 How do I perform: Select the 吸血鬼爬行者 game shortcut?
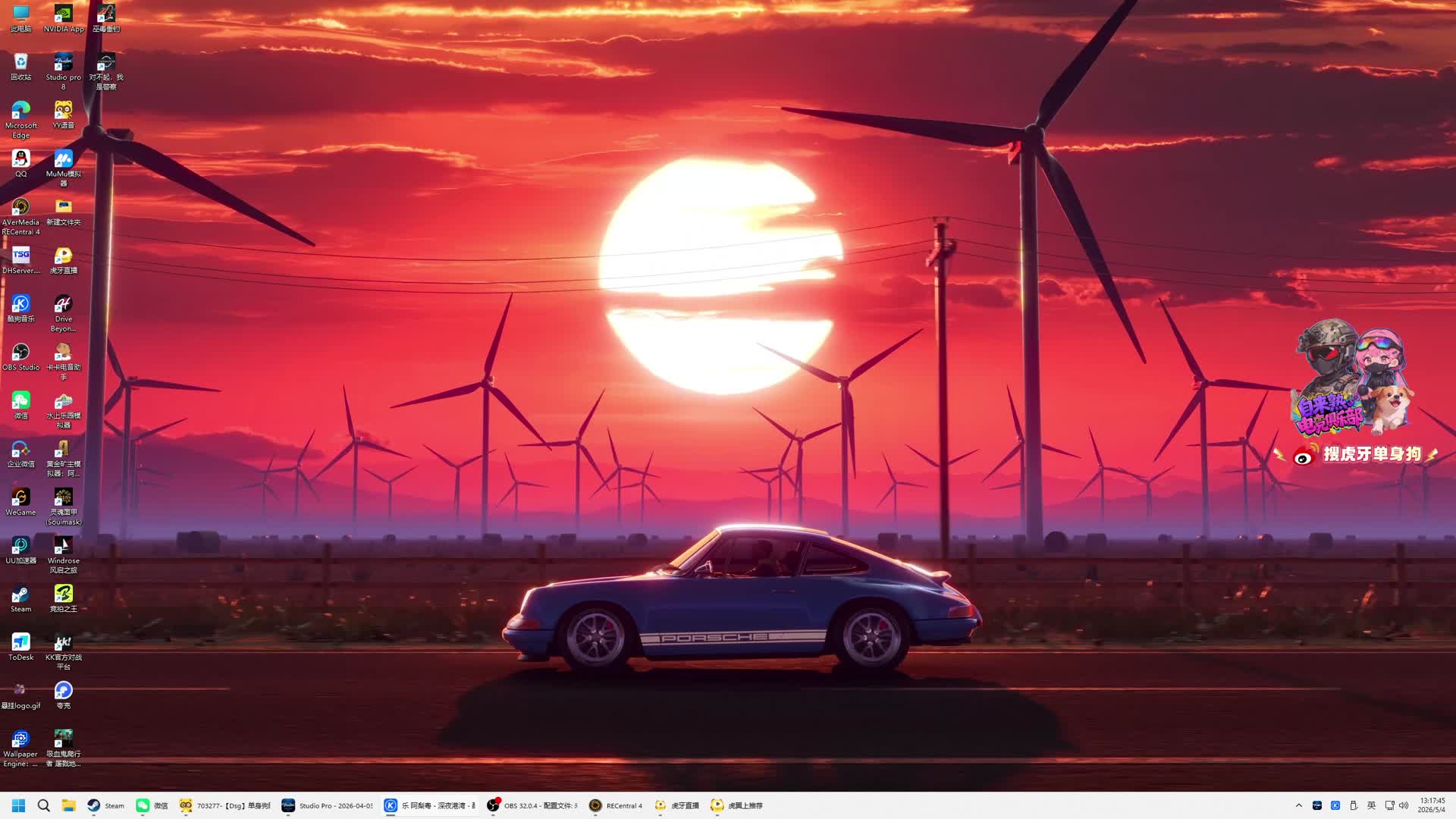[x=64, y=749]
